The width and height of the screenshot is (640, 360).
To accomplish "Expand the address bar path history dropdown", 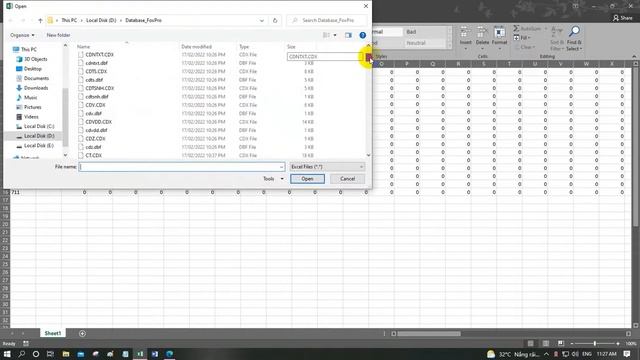I will pyautogui.click(x=262, y=20).
